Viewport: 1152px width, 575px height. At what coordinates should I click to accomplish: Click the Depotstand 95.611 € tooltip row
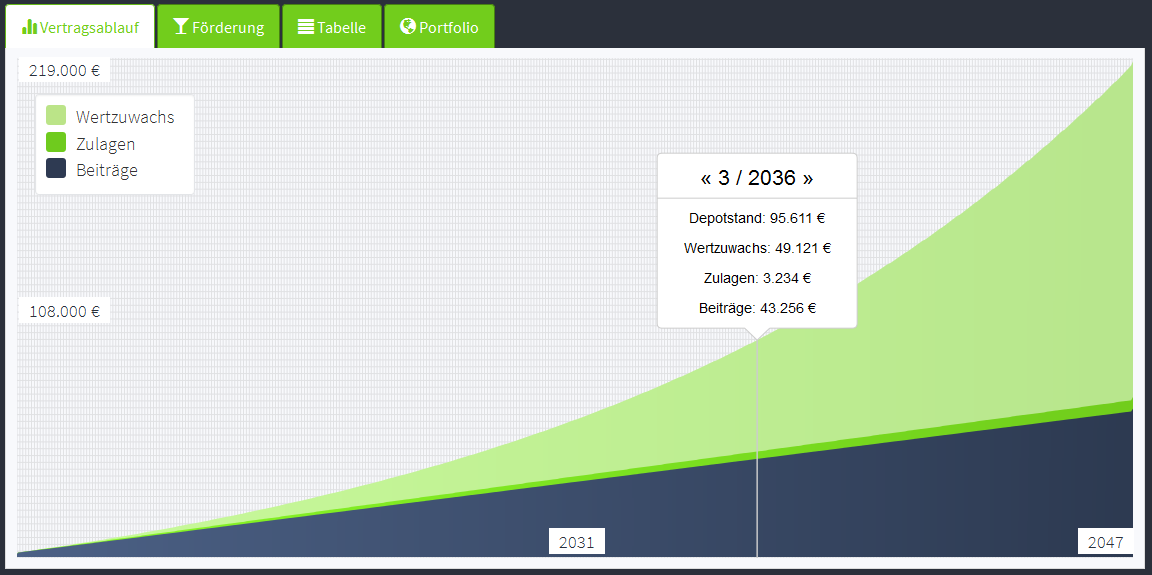coord(757,218)
